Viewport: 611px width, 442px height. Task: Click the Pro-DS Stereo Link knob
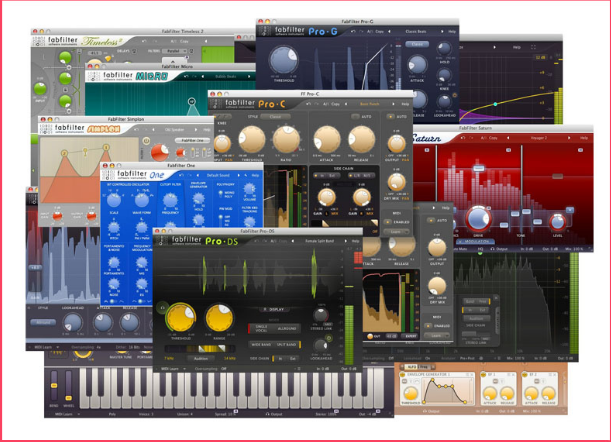pyautogui.click(x=321, y=315)
